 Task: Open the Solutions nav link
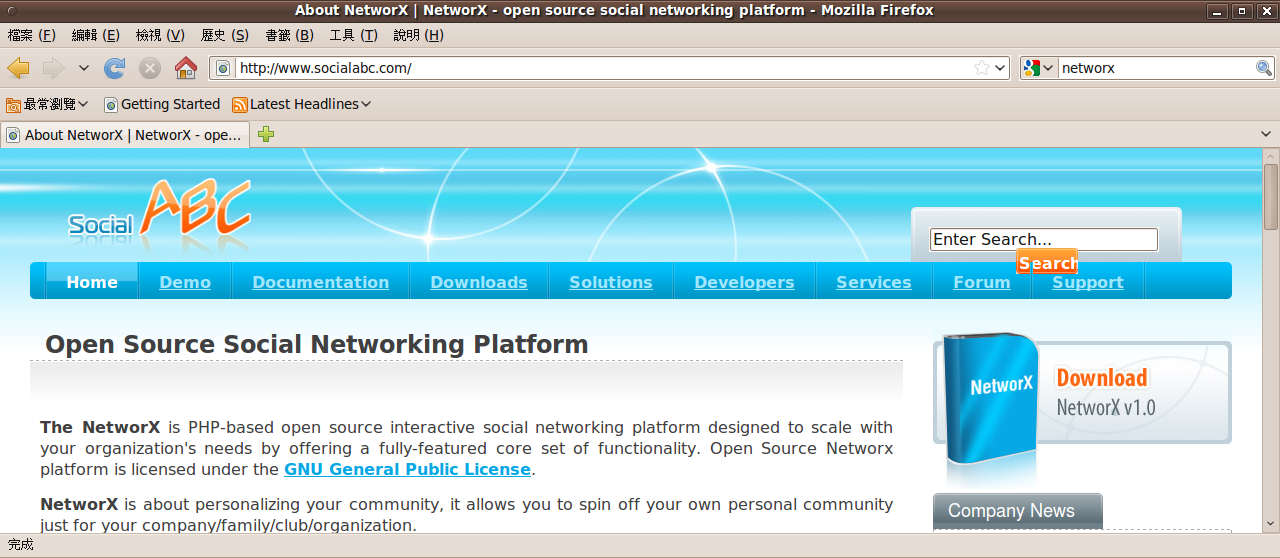click(611, 282)
